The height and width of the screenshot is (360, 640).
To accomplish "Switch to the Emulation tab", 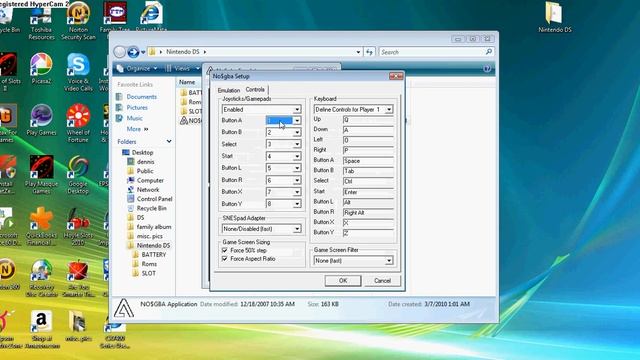I will pos(229,90).
